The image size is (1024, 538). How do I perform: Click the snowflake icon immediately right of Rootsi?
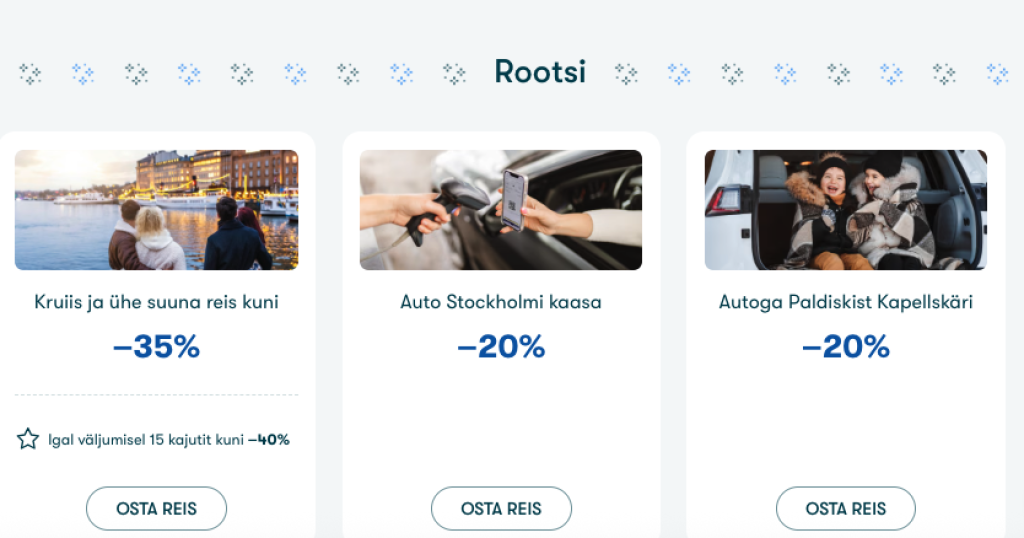[x=626, y=73]
